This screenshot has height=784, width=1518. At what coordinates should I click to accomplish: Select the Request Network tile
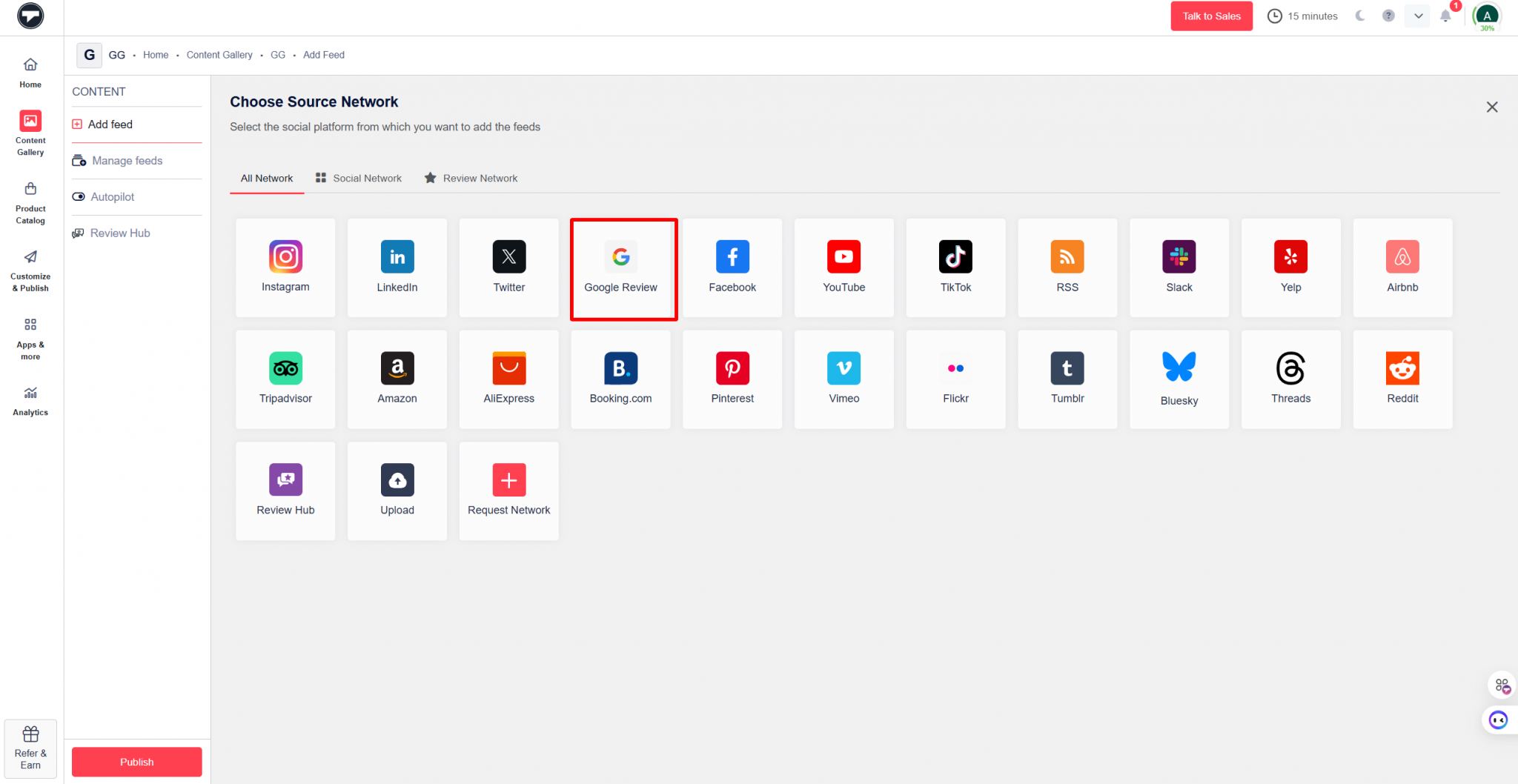tap(508, 490)
